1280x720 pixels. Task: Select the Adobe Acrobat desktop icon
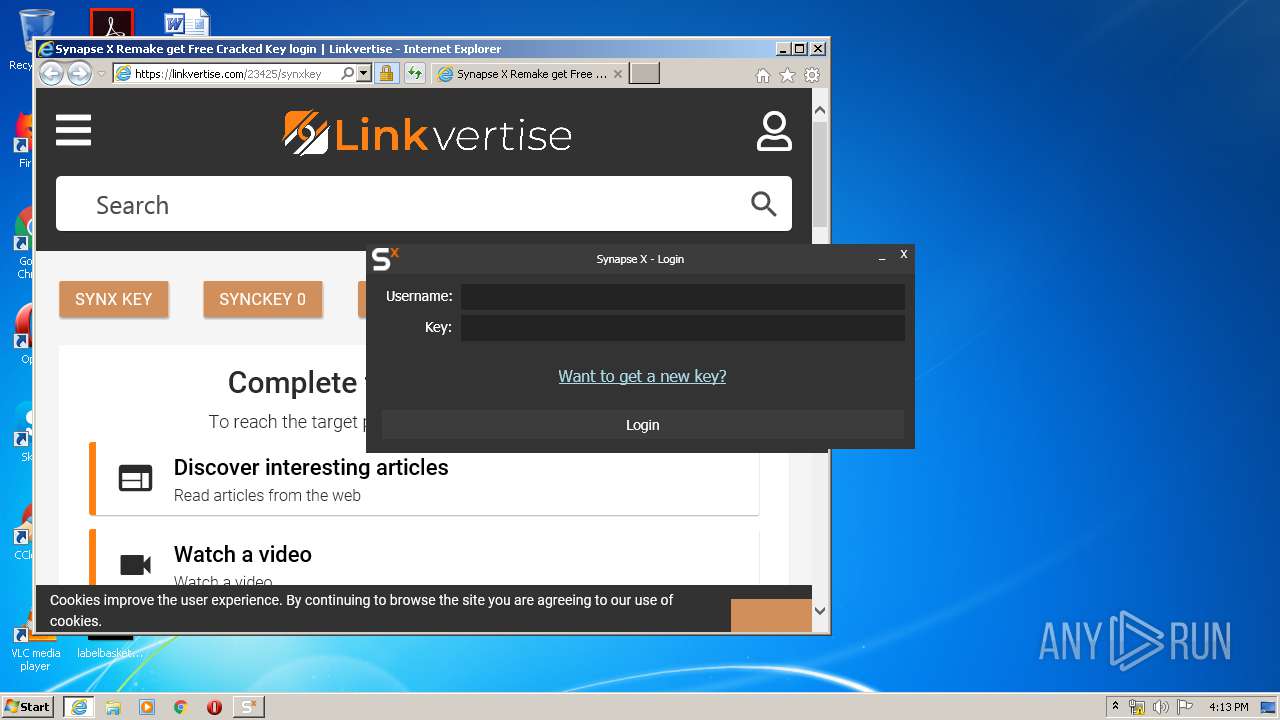(111, 23)
